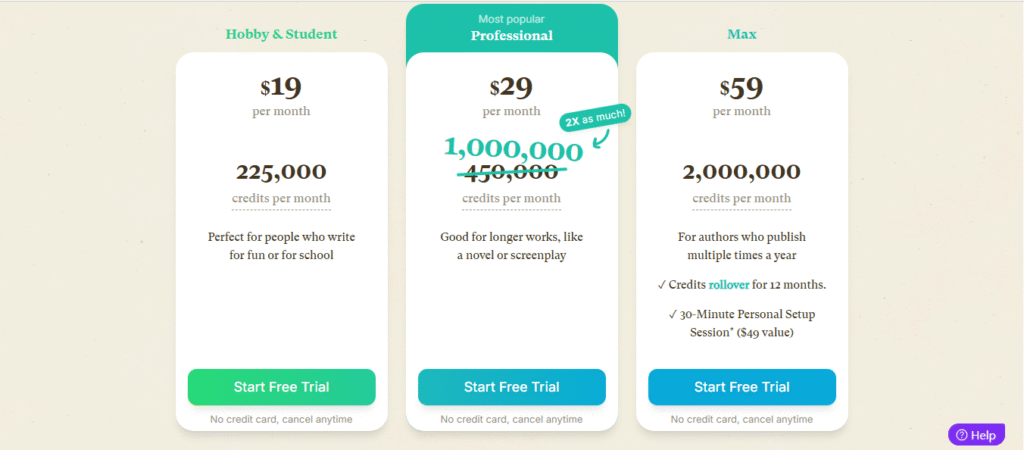Click the Help question mark icon
This screenshot has width=1024, height=450.
961,435
